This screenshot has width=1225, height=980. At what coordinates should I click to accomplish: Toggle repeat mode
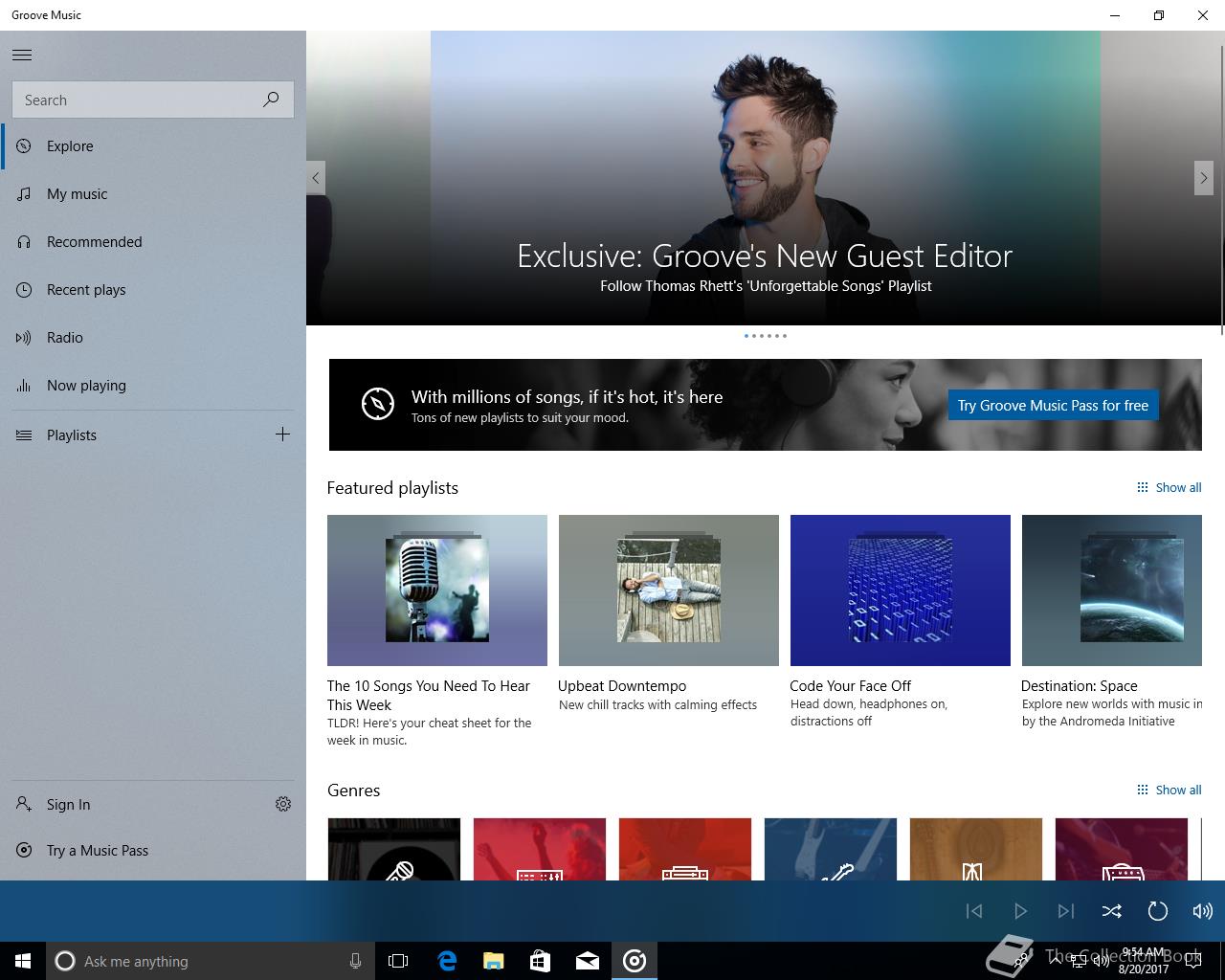pos(1157,911)
